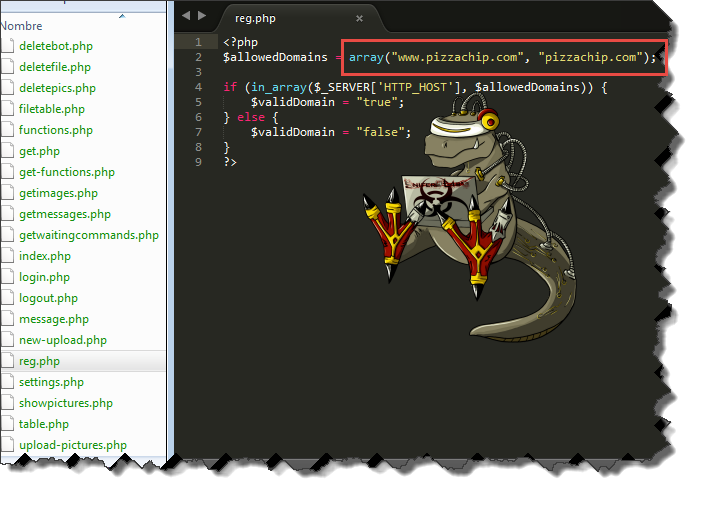Click line number 9 in gutter
Screen dimensions: 709x508
(x=198, y=162)
